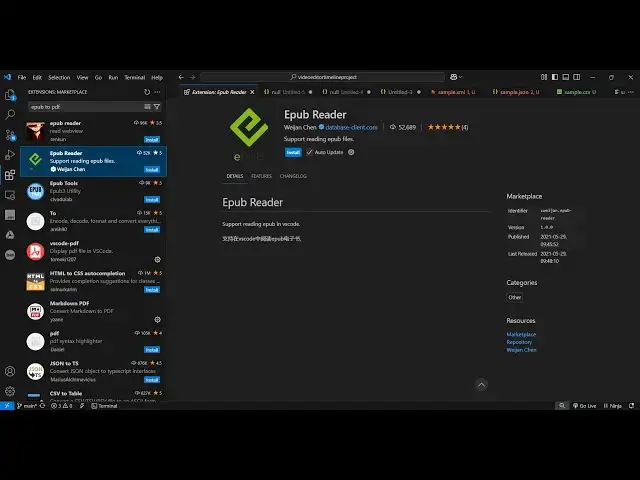Viewport: 640px width, 480px height.
Task: Click the videoeditortimelineproject command center
Action: [x=322, y=77]
